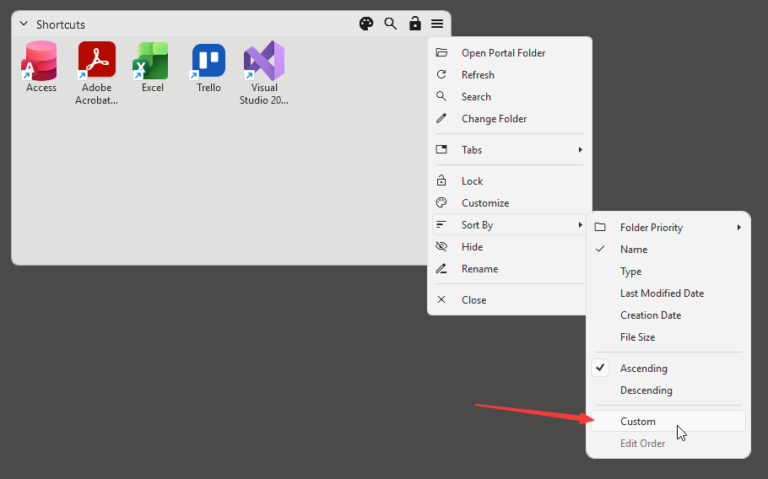Expand the Folder Priority submenu

point(668,227)
